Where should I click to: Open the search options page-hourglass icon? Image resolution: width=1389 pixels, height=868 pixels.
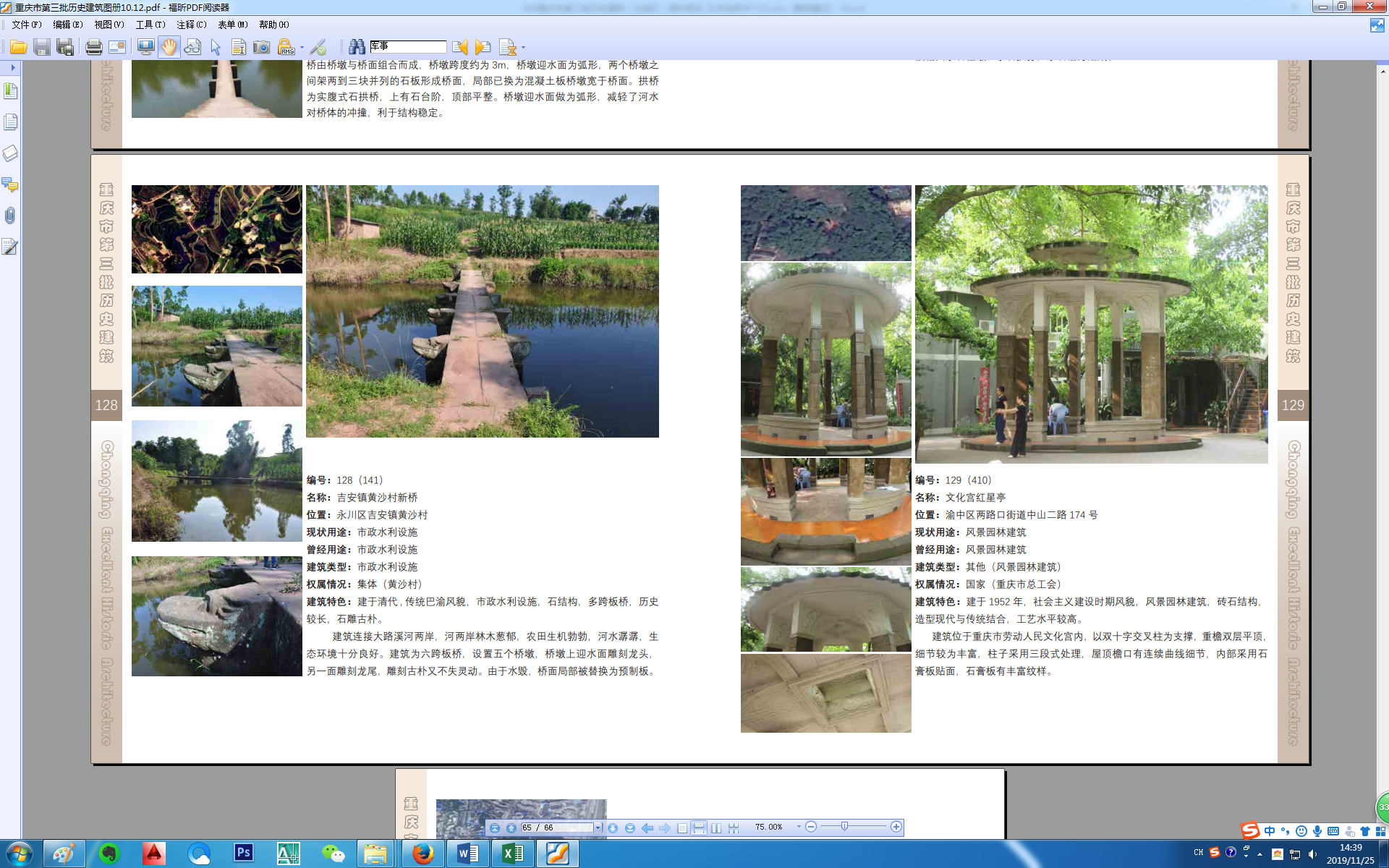point(508,47)
